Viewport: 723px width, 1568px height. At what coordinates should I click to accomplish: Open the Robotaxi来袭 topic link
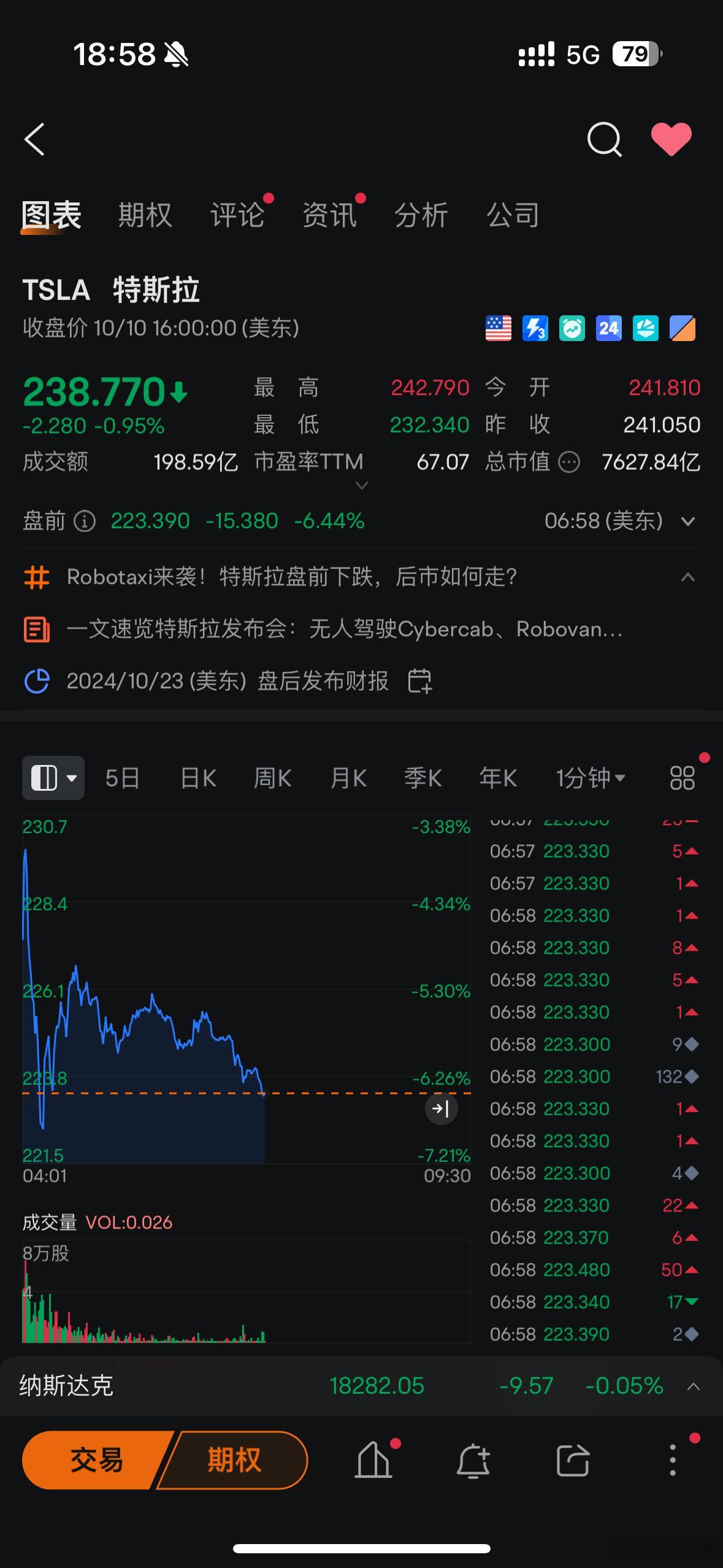pyautogui.click(x=292, y=577)
